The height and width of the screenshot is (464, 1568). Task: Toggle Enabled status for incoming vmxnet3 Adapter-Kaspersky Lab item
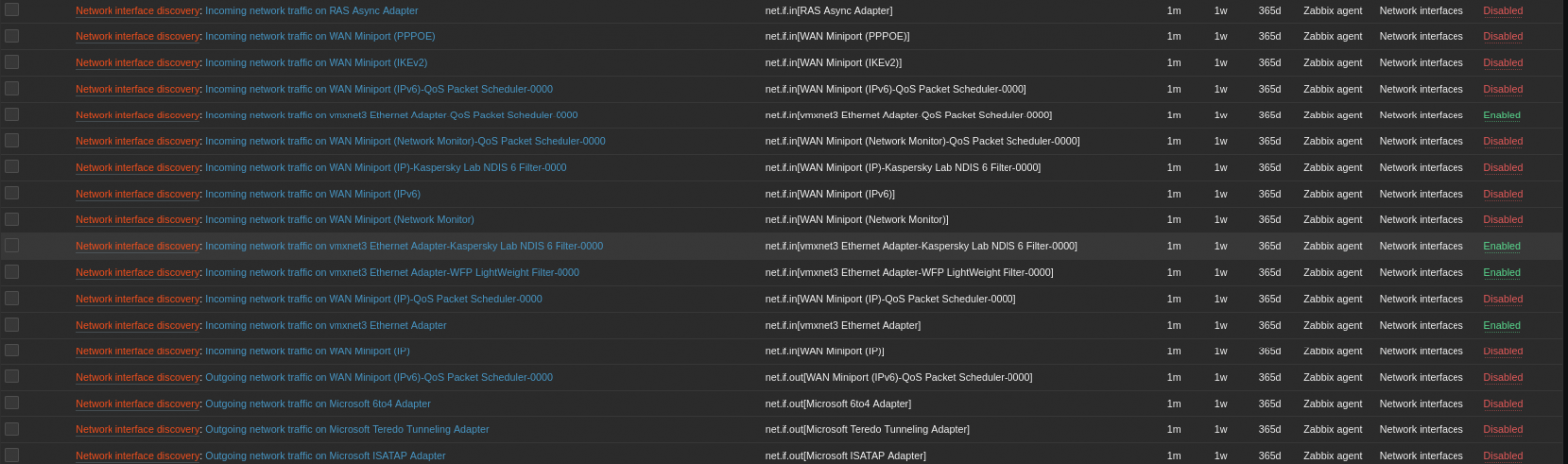pos(1501,246)
